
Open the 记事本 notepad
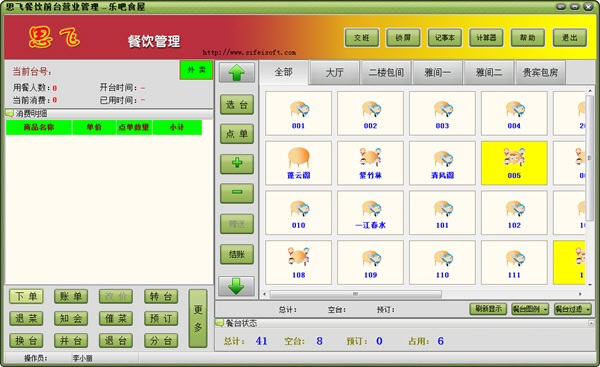[445, 38]
